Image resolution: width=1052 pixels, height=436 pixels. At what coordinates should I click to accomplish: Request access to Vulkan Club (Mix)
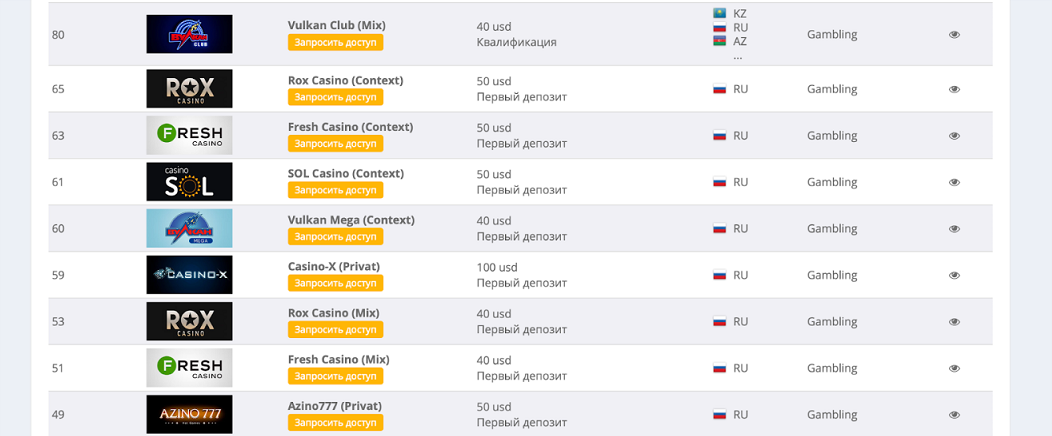coord(335,42)
